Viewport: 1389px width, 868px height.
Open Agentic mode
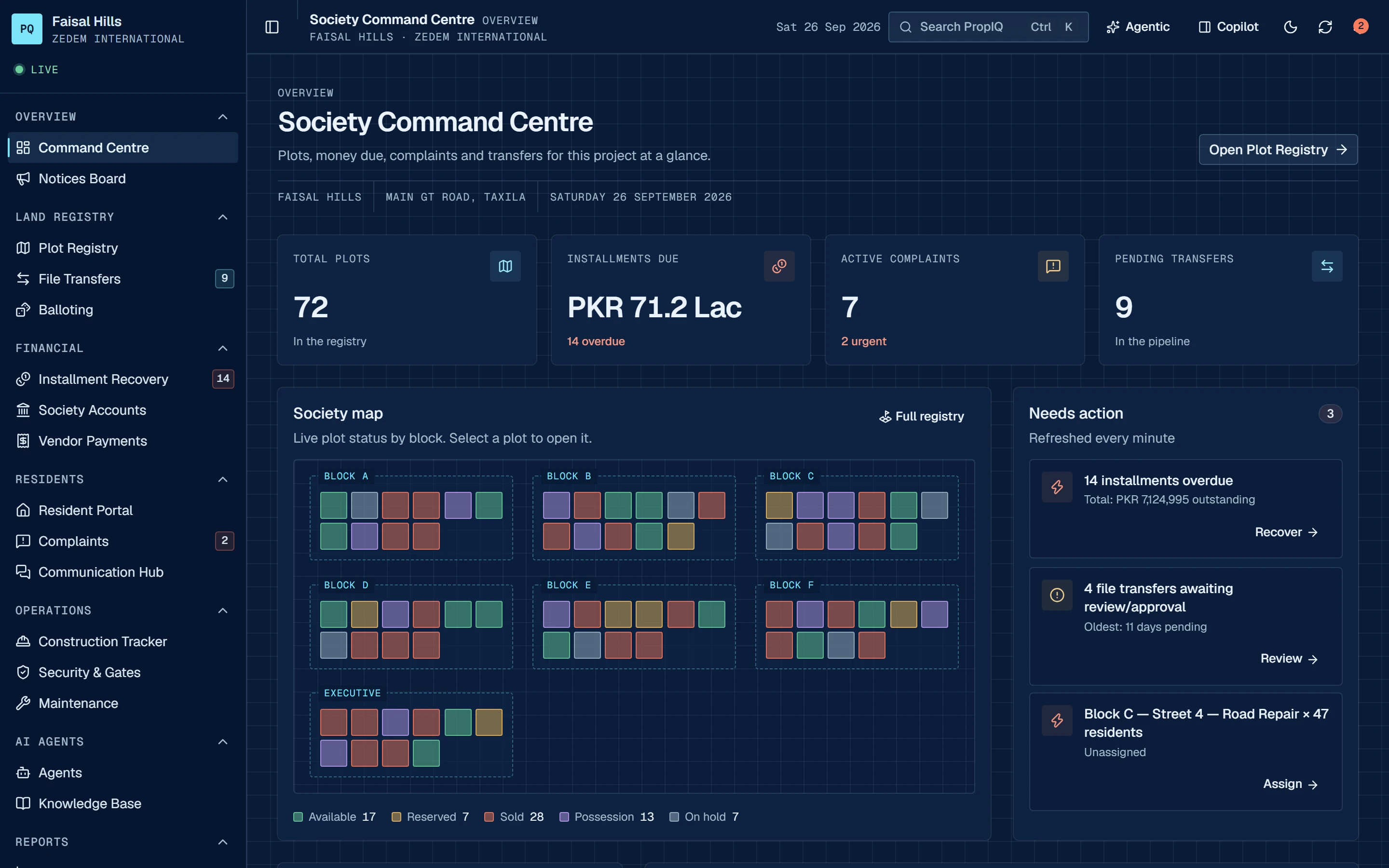[1138, 27]
